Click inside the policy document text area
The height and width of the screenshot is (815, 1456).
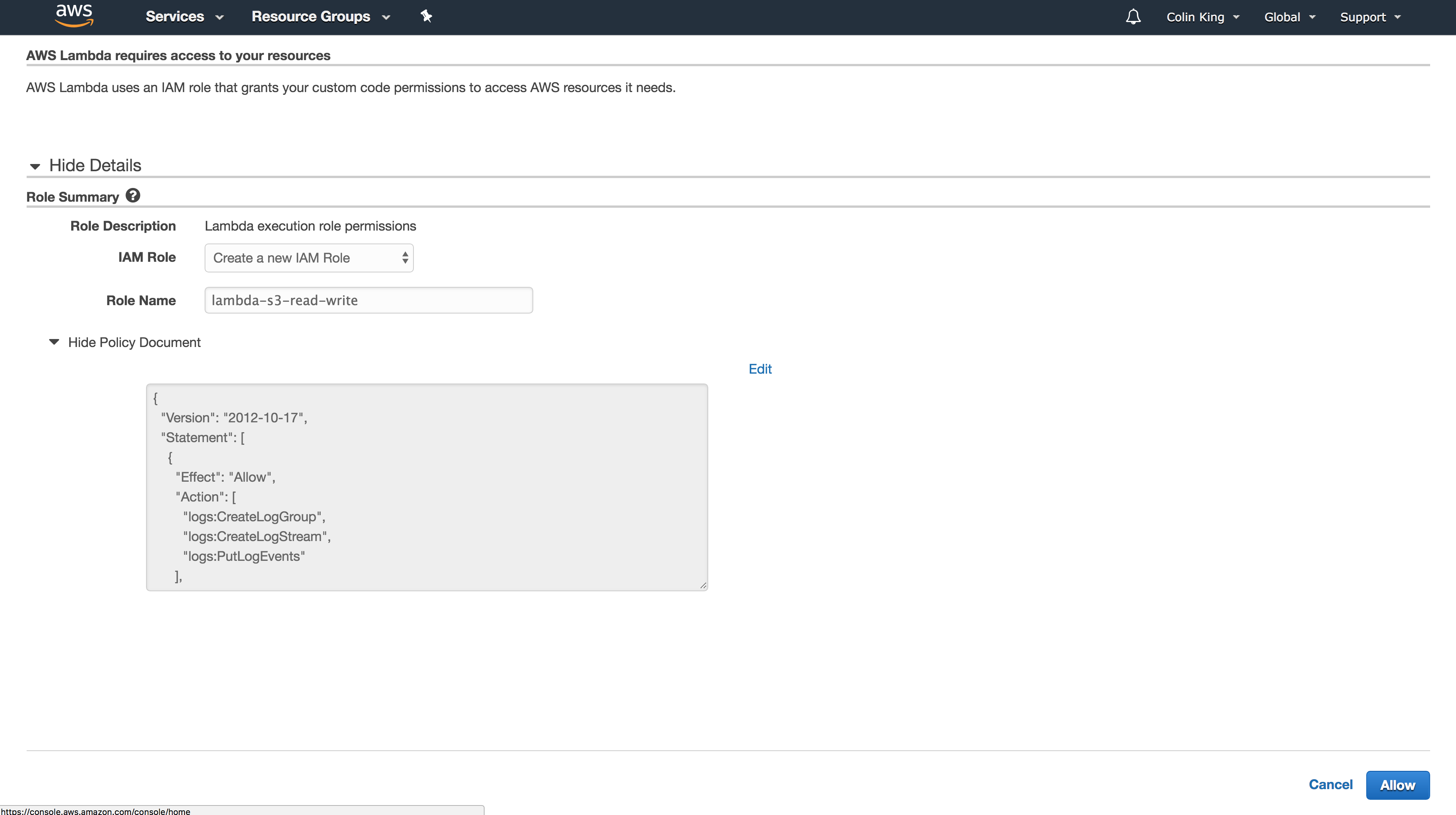pyautogui.click(x=427, y=486)
